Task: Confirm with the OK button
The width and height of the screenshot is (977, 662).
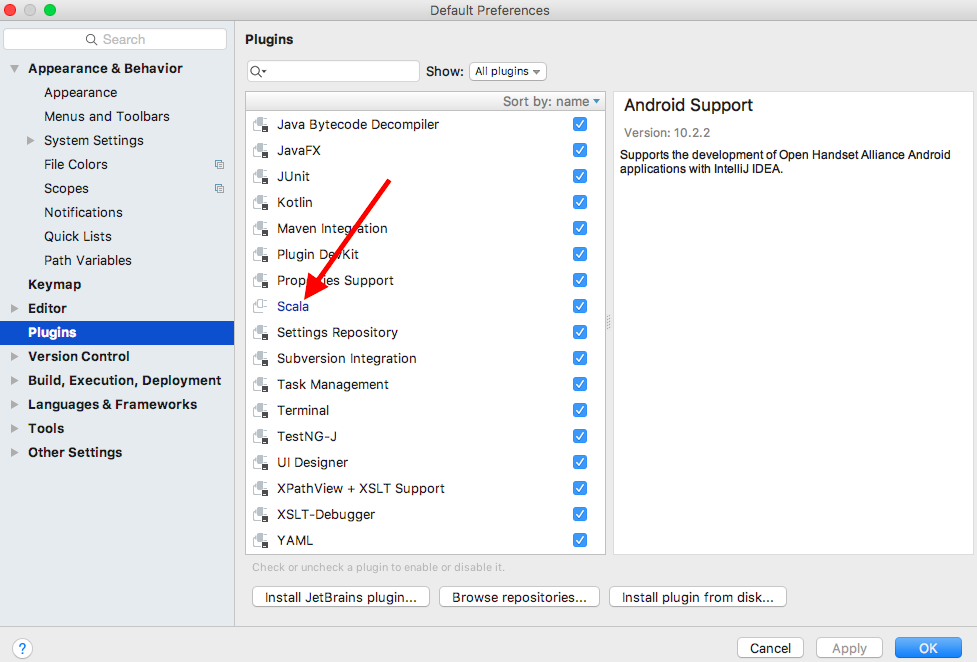Action: click(928, 648)
